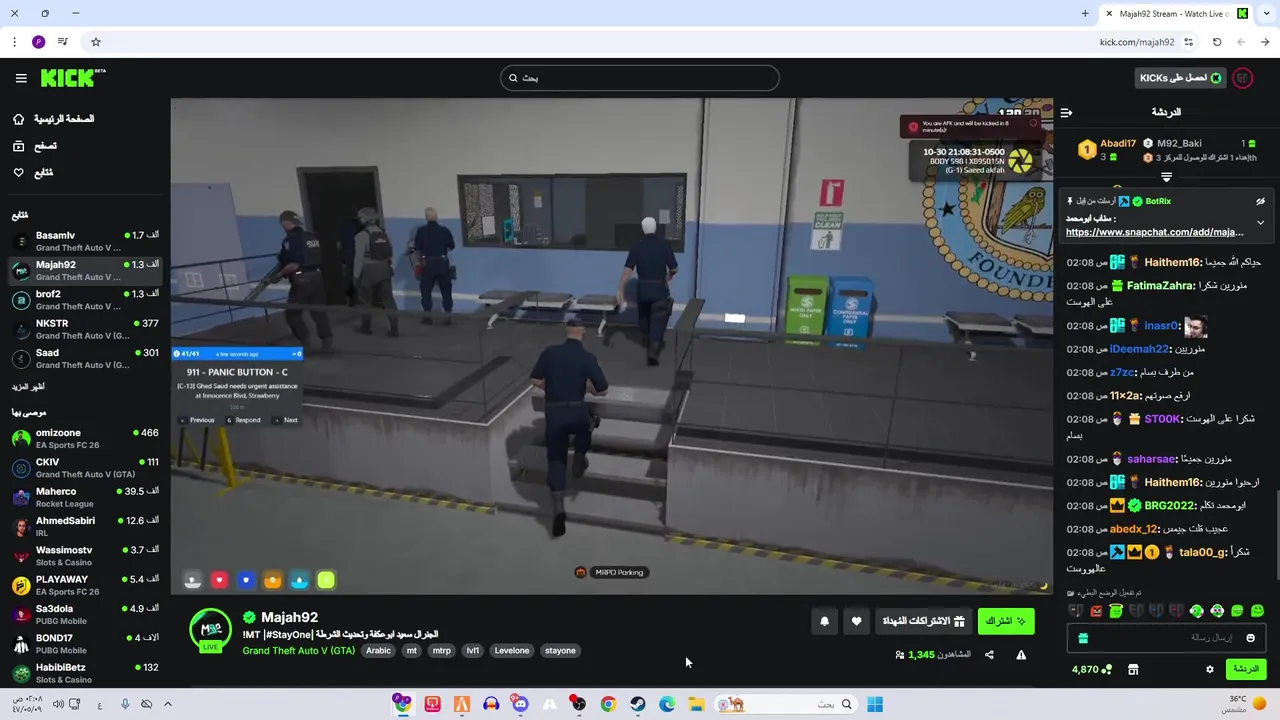Screen dimensions: 1280x720
Task: Bookmark this page with star icon
Action: coord(96,42)
